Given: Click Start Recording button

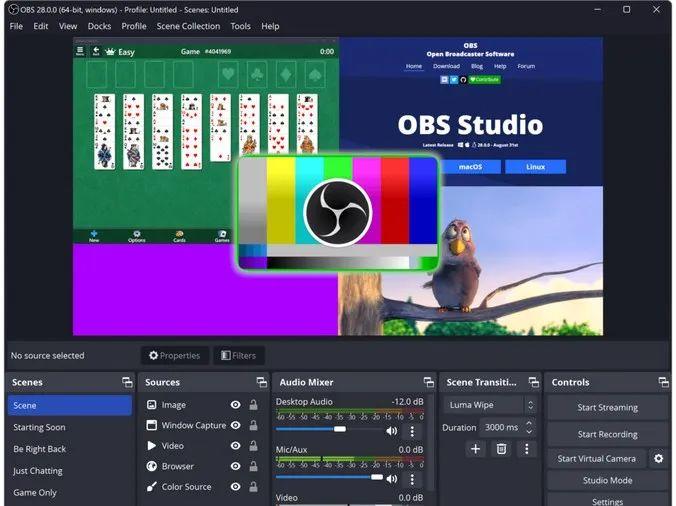Looking at the screenshot, I should tap(607, 434).
